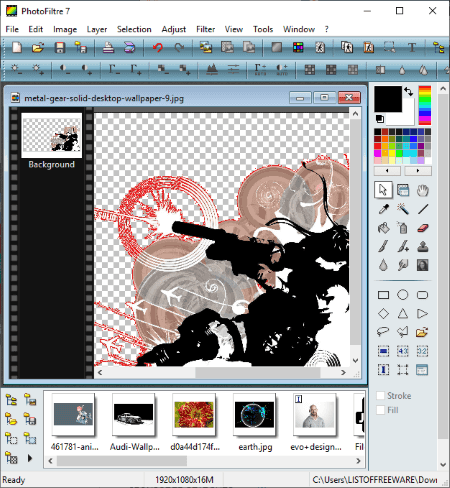
Task: Select the Spray tool
Action: pyautogui.click(x=403, y=228)
